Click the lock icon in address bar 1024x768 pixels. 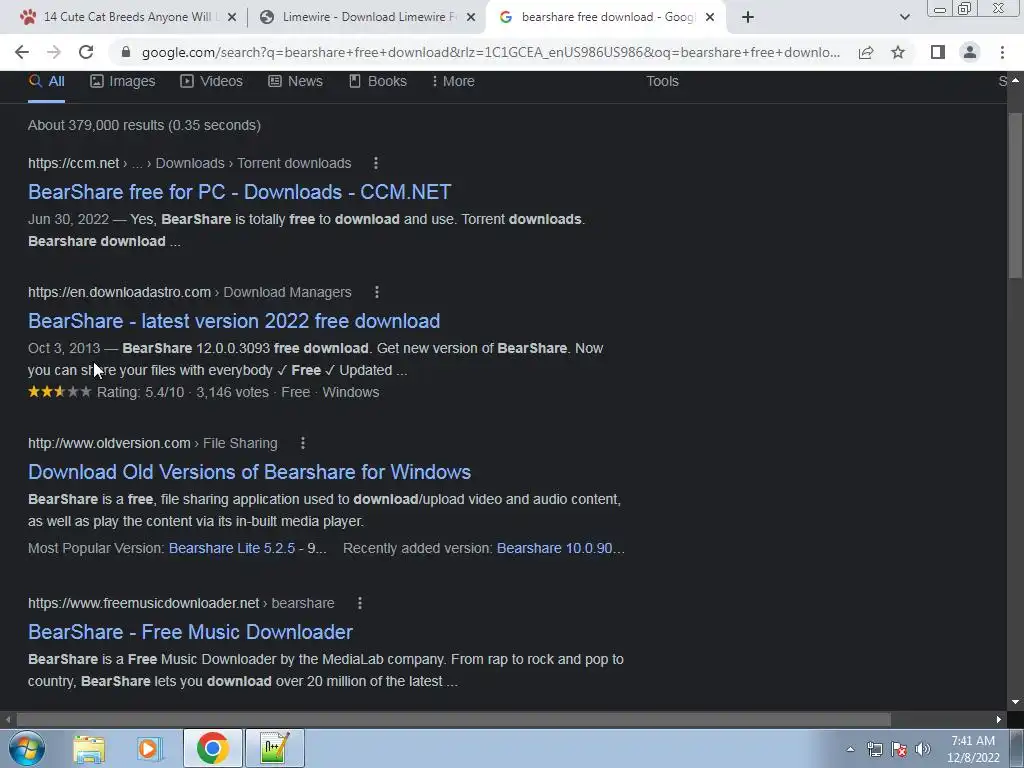tap(126, 52)
